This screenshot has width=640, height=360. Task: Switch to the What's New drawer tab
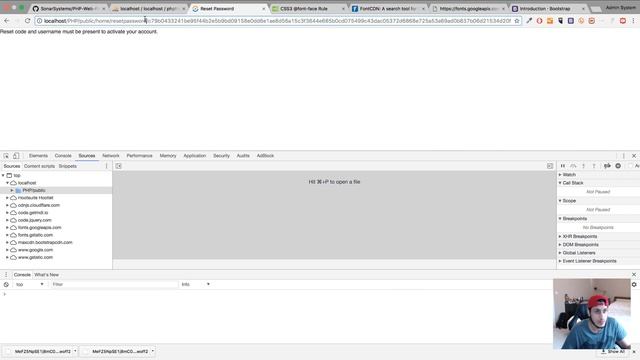47,275
